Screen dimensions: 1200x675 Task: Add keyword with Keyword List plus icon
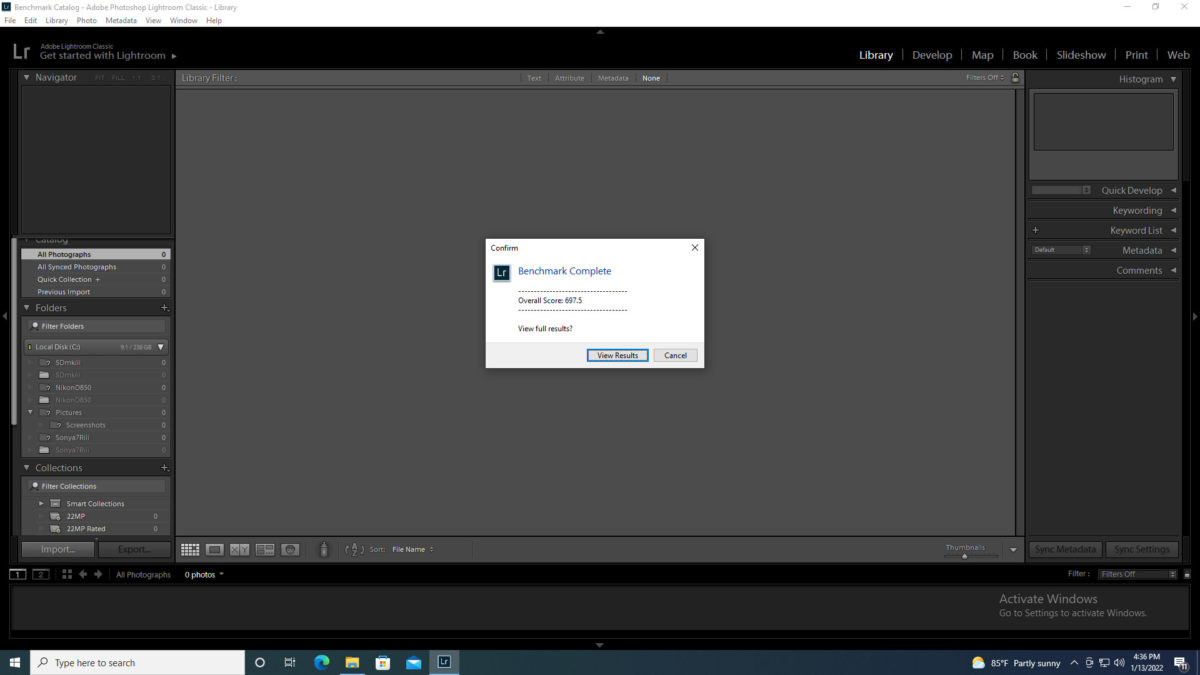click(x=1036, y=230)
